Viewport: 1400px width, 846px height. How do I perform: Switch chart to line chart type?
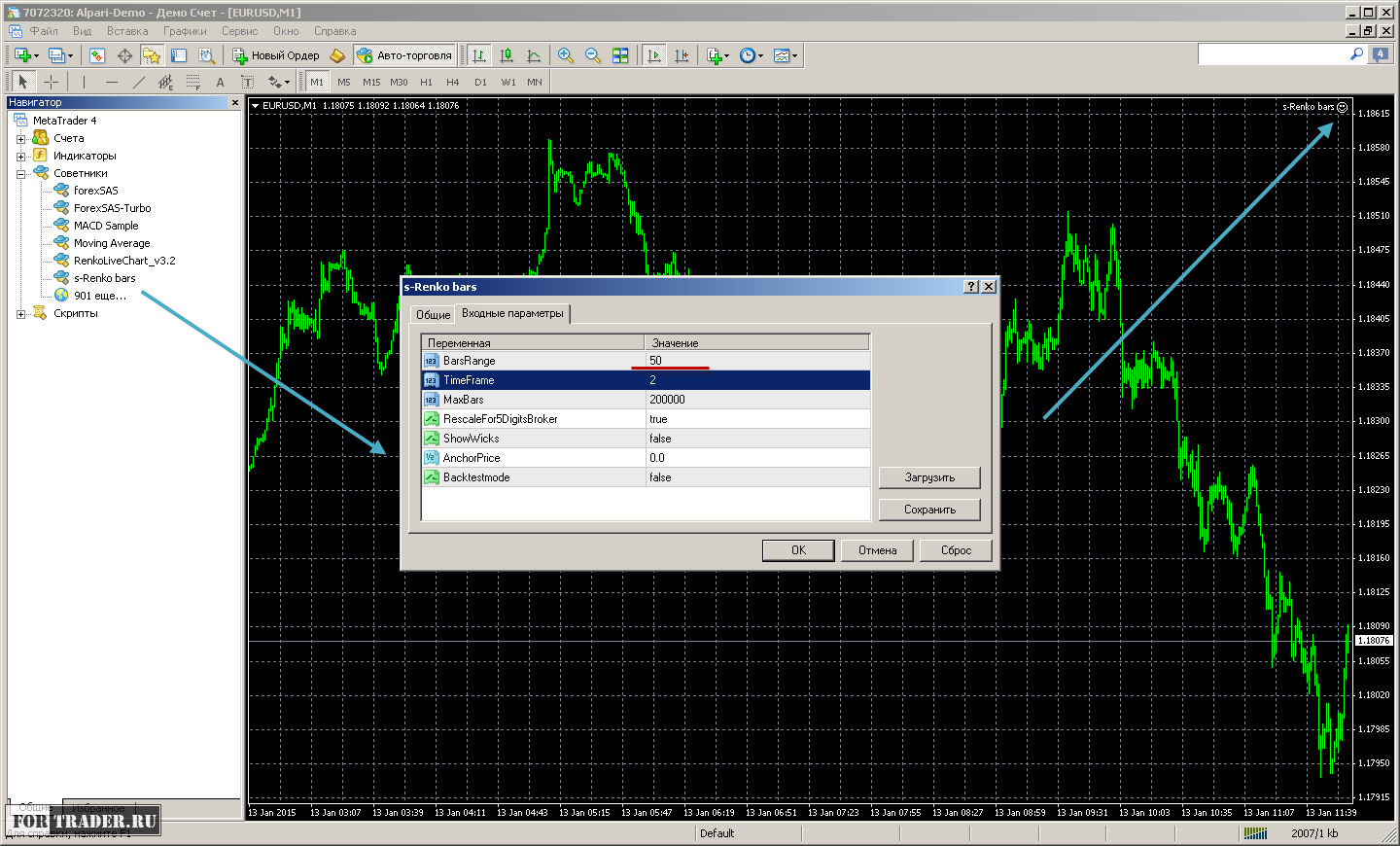tap(534, 55)
